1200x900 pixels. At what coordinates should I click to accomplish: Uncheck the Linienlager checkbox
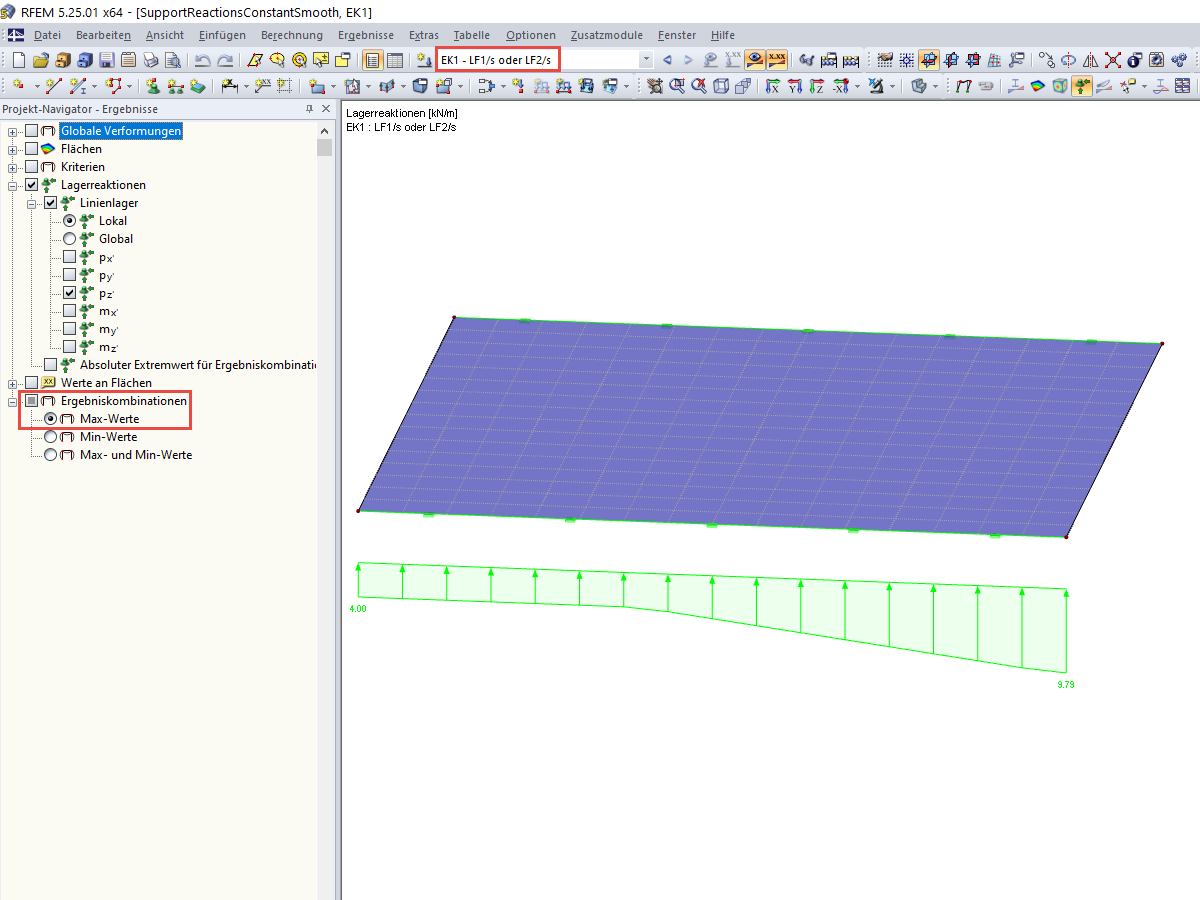(x=51, y=203)
